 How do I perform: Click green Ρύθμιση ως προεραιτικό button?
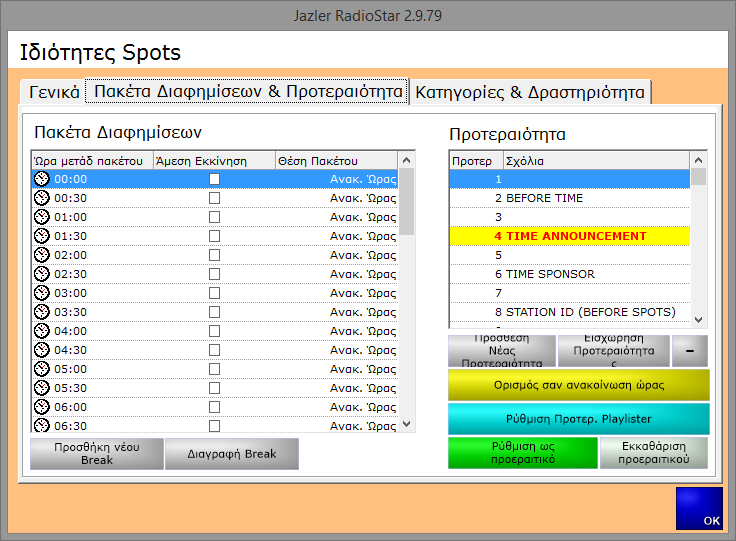(x=523, y=453)
